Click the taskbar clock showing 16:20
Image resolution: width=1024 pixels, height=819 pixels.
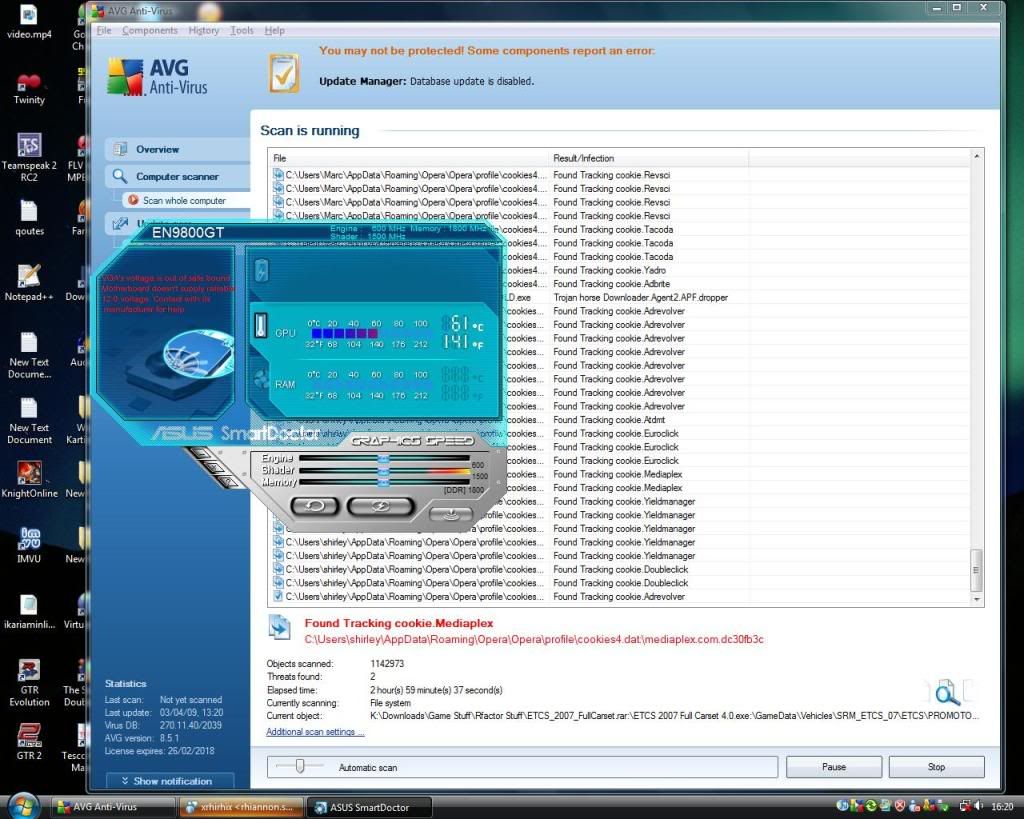coord(1002,807)
